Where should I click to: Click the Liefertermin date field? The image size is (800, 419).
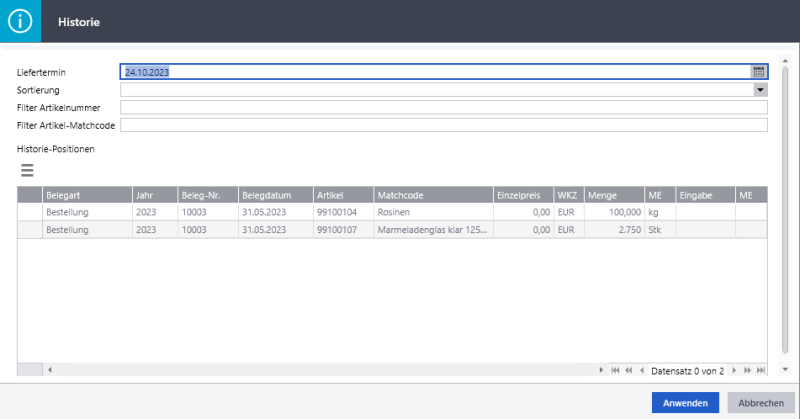point(436,72)
